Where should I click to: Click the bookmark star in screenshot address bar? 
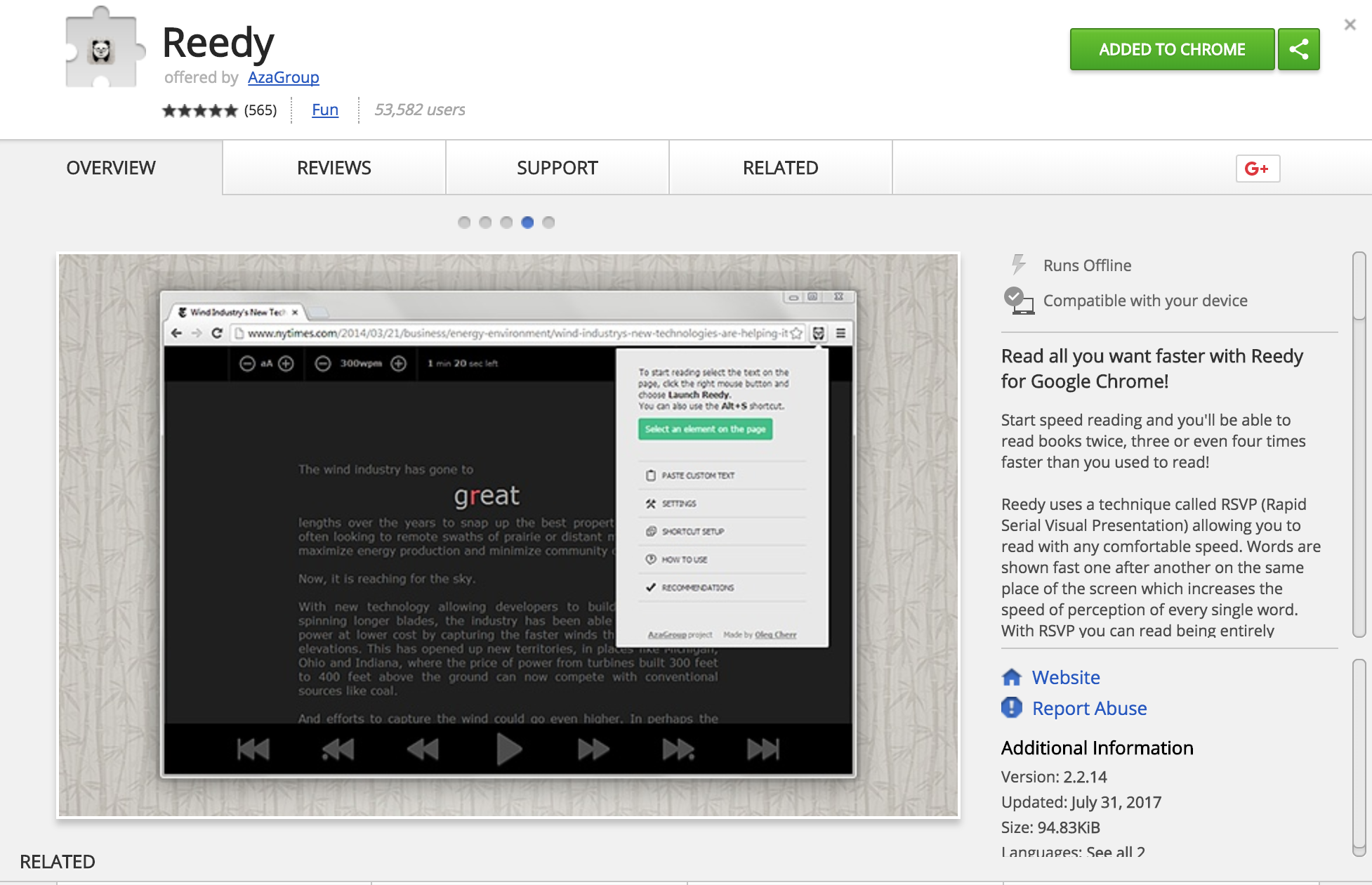click(x=796, y=333)
